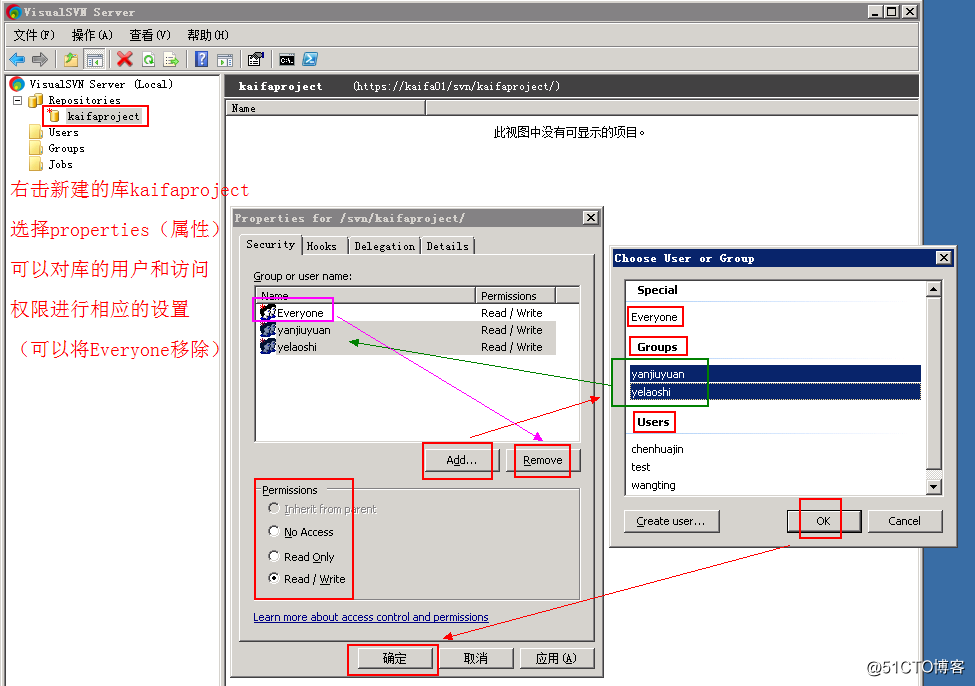Open the 操作(A) menu
975x686 pixels.
tap(92, 35)
